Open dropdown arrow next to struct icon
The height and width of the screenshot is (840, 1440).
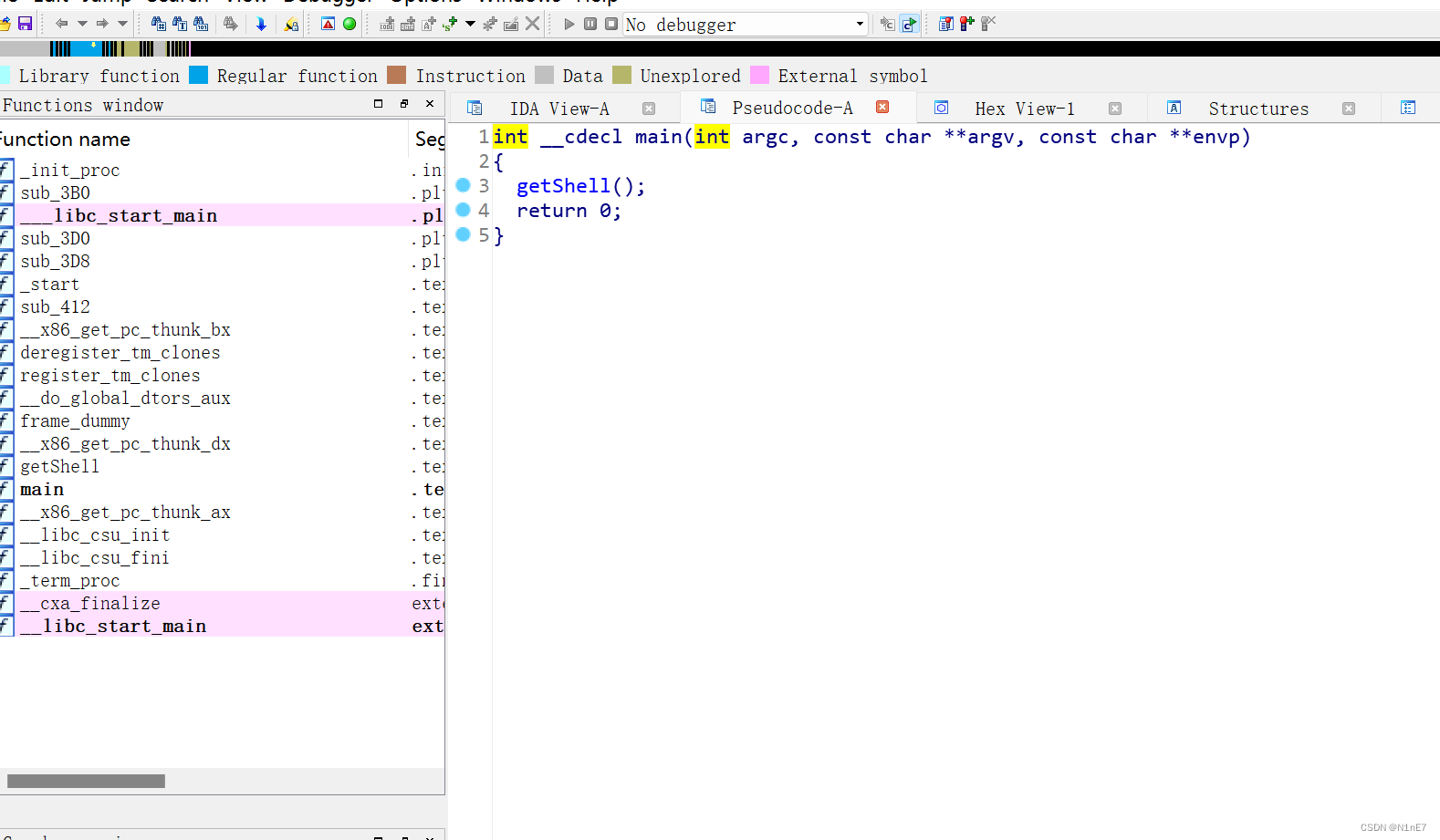(470, 24)
